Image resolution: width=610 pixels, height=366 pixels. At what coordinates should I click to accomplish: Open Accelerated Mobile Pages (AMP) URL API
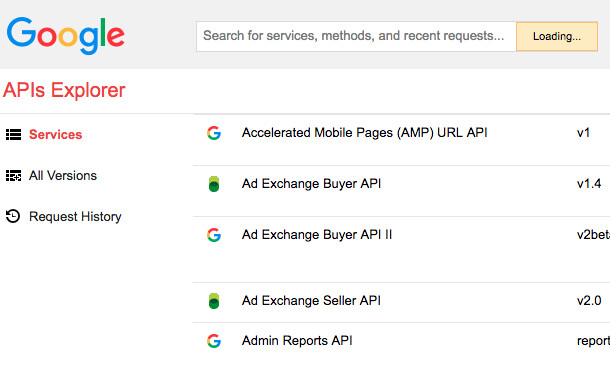365,133
